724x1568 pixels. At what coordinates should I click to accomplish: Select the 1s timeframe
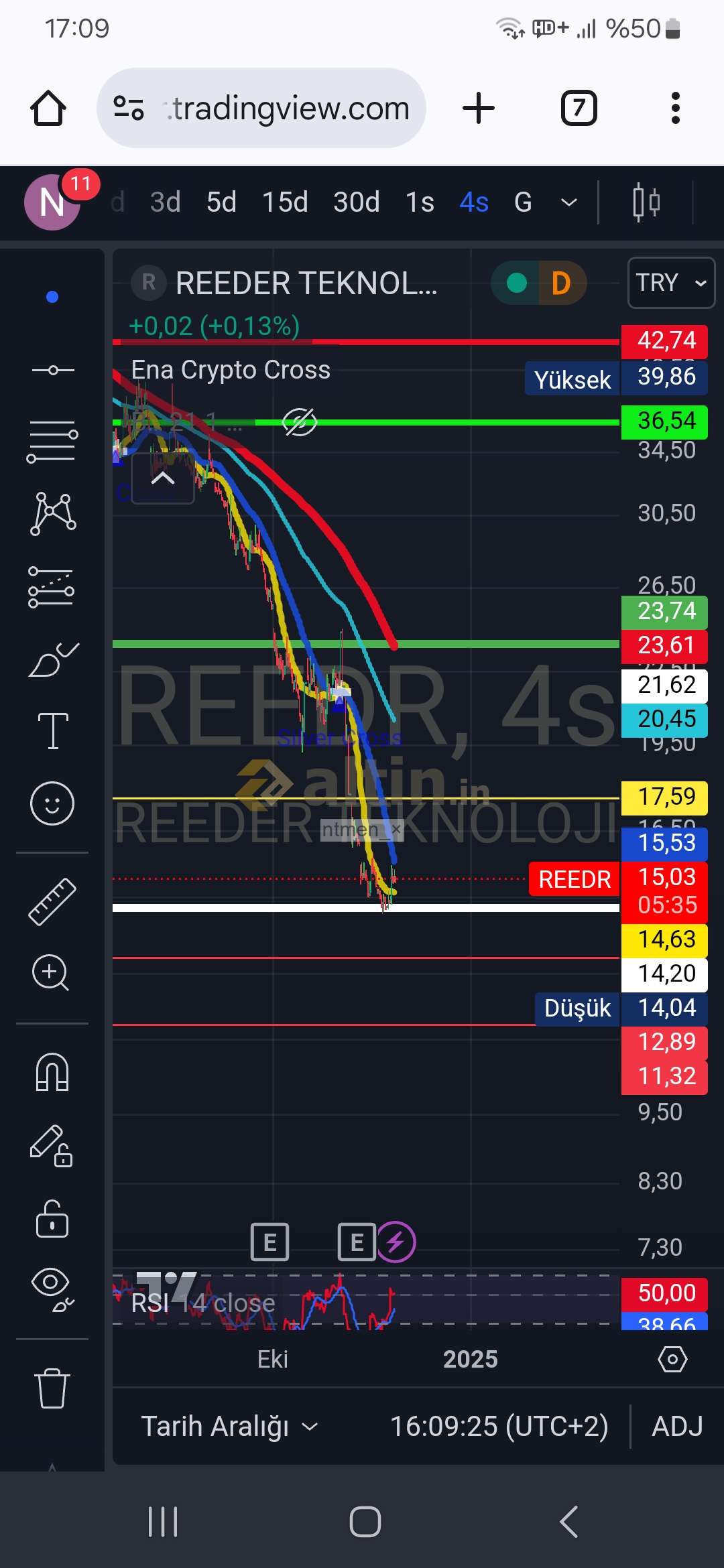click(x=420, y=202)
